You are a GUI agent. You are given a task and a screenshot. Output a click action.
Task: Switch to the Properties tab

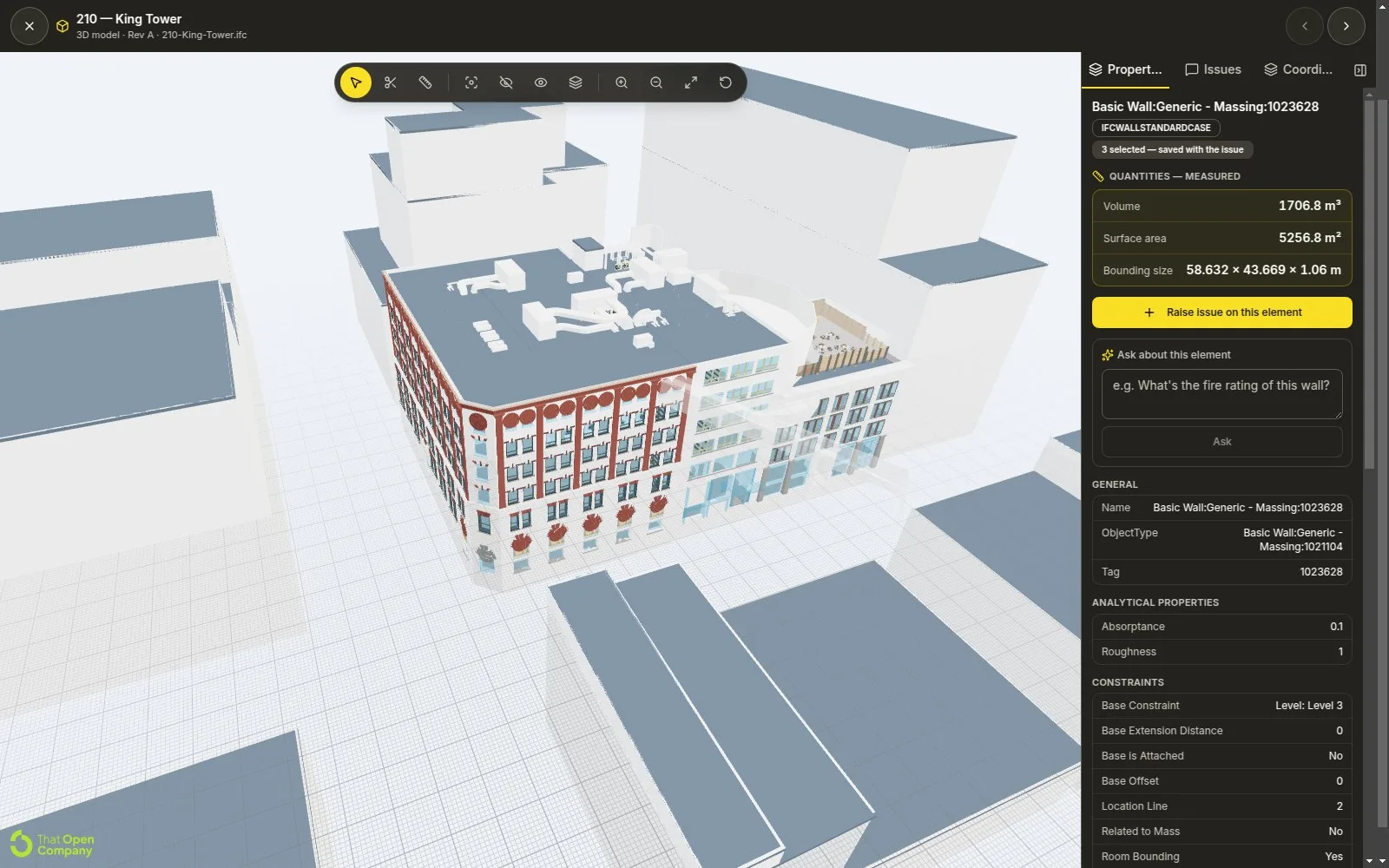click(x=1125, y=69)
